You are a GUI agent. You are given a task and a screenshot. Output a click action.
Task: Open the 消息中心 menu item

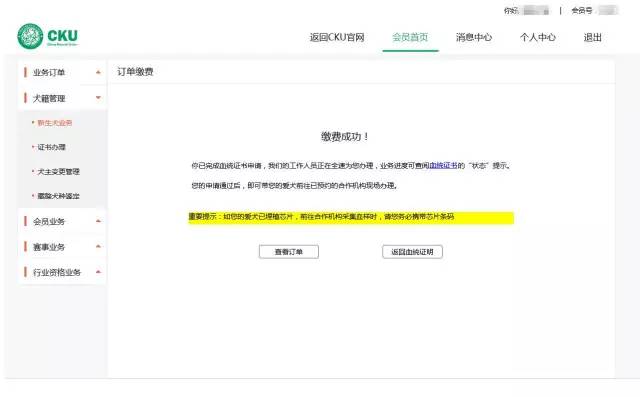click(x=474, y=38)
